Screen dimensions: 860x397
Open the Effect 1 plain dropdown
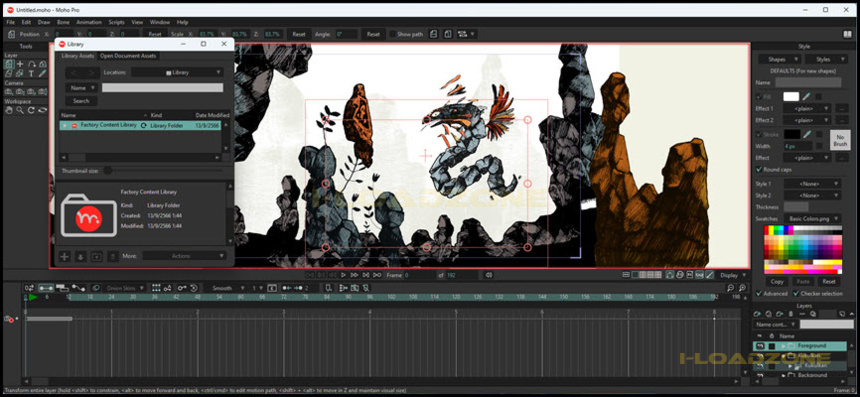(x=807, y=109)
